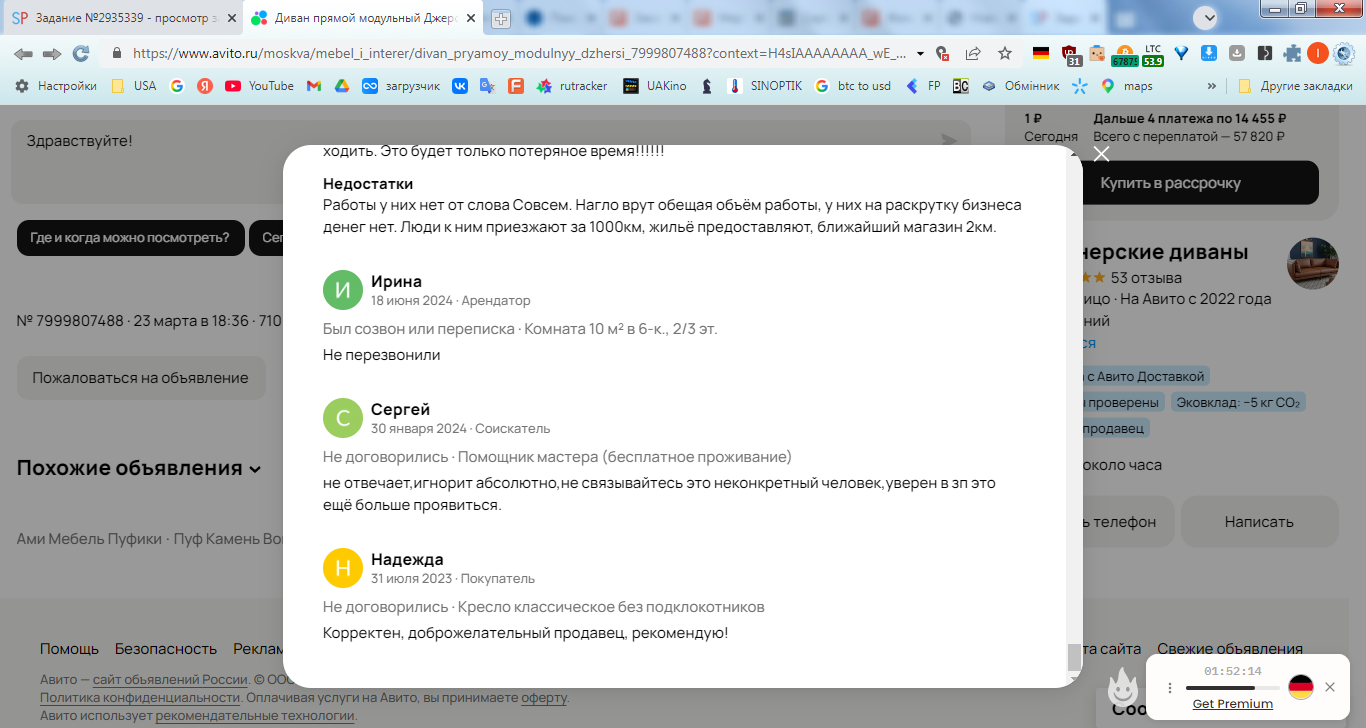The width and height of the screenshot is (1366, 728).
Task: Switch to the Задание №2935339 tab
Action: pos(122,18)
